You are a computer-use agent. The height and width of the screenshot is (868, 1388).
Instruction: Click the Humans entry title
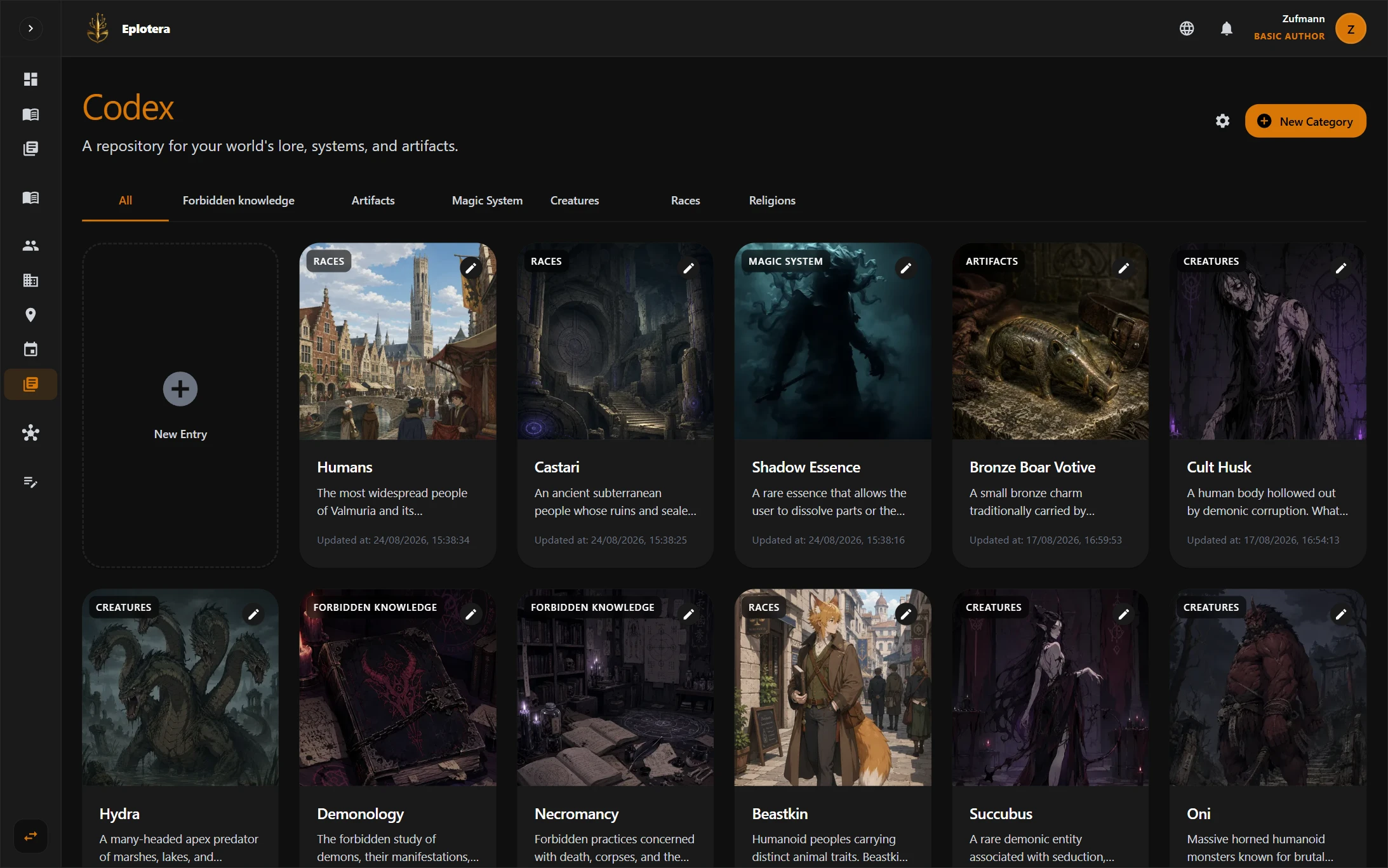(x=345, y=467)
